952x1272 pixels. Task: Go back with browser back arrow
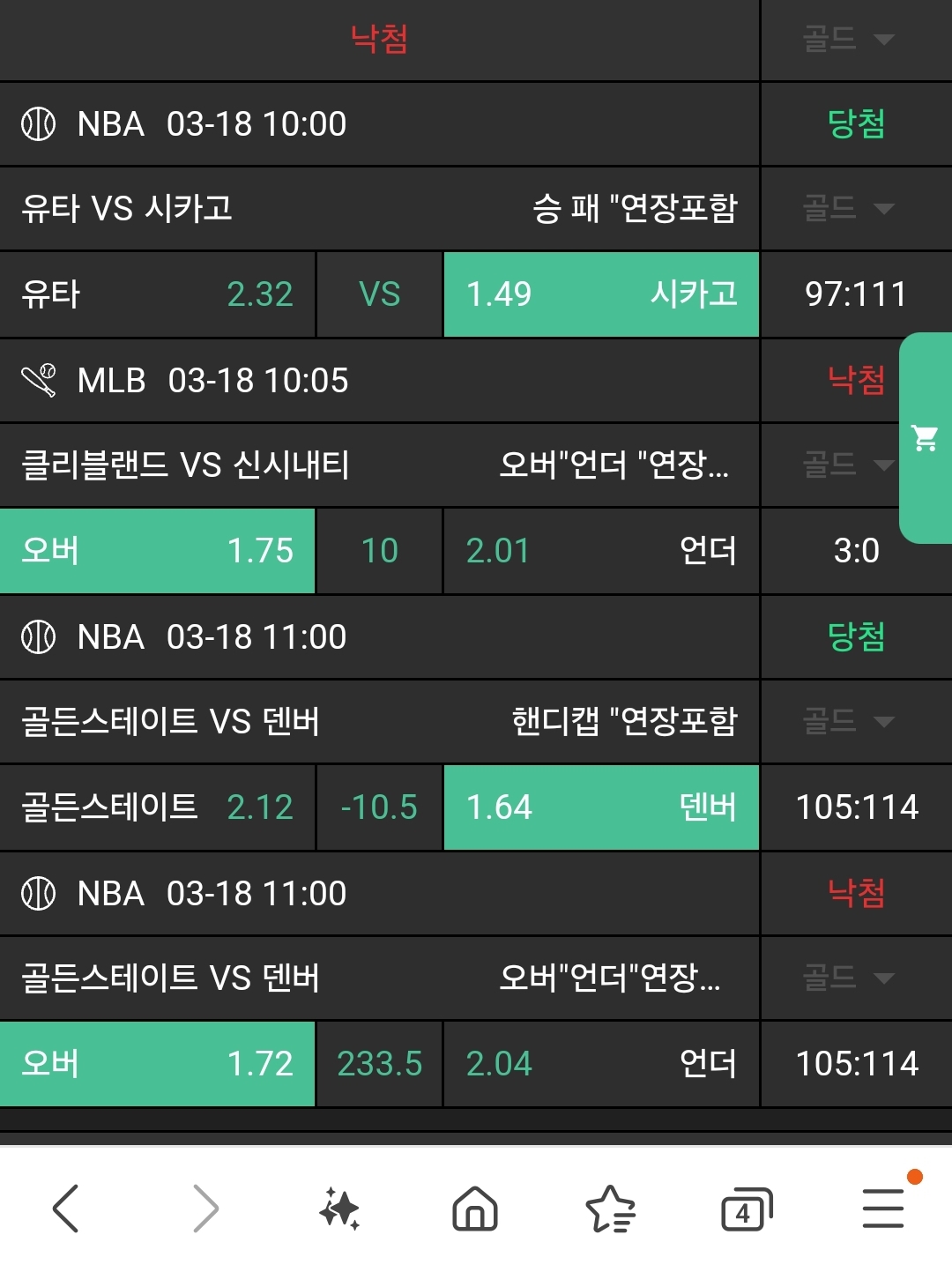coord(66,1208)
